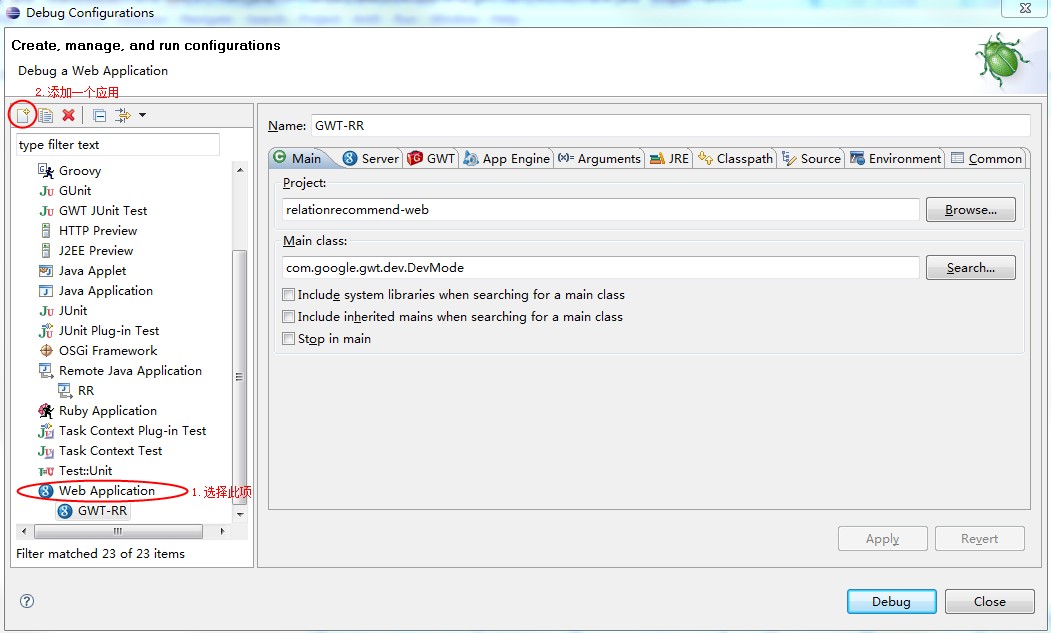Click the Main class text field
Screen dimensions: 1051x633
click(x=601, y=268)
